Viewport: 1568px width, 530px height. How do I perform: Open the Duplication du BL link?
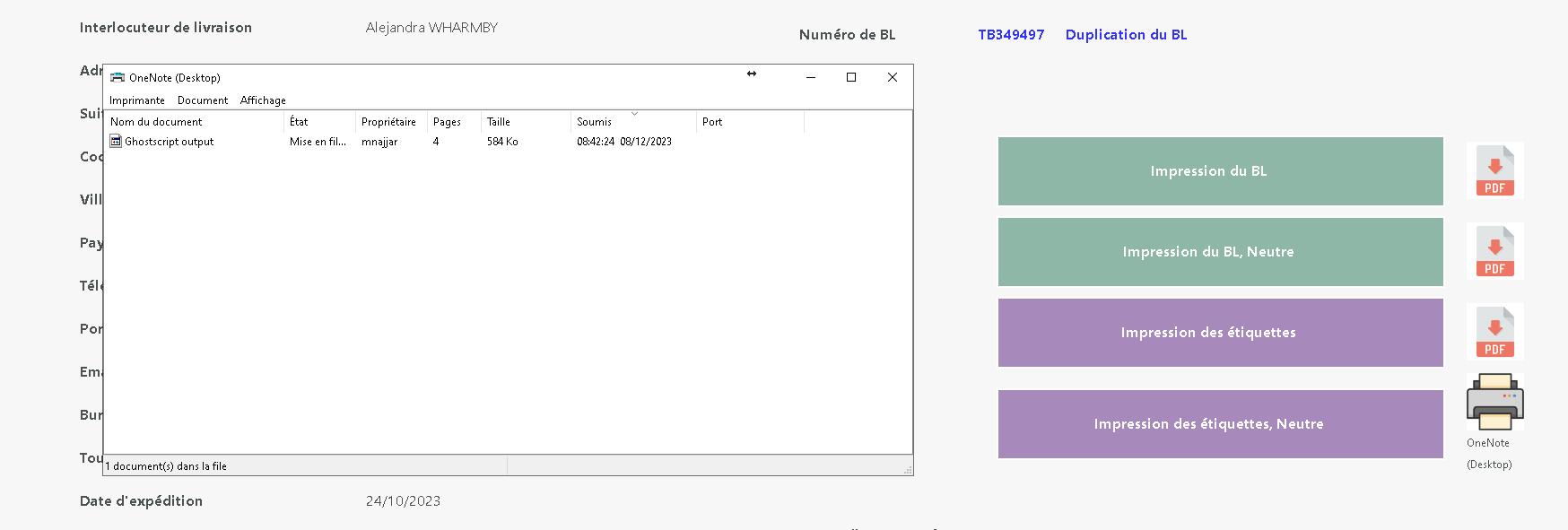tap(1126, 35)
